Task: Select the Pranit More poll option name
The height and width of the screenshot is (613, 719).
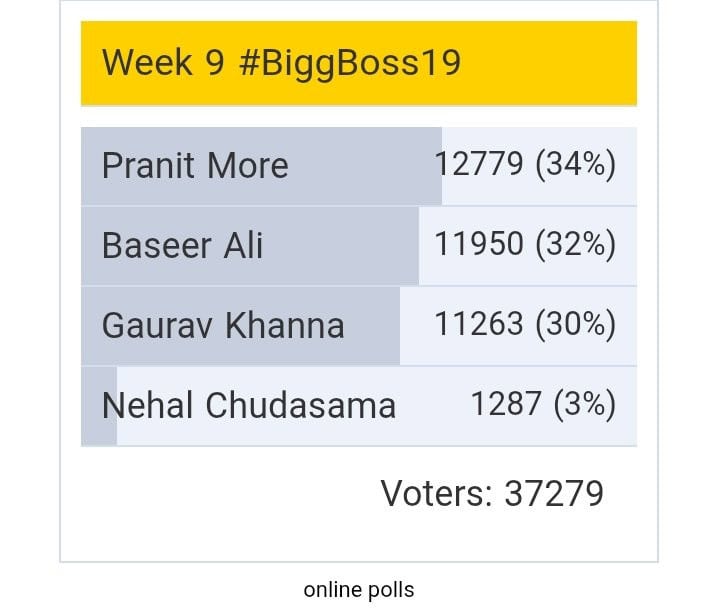Action: coord(195,165)
